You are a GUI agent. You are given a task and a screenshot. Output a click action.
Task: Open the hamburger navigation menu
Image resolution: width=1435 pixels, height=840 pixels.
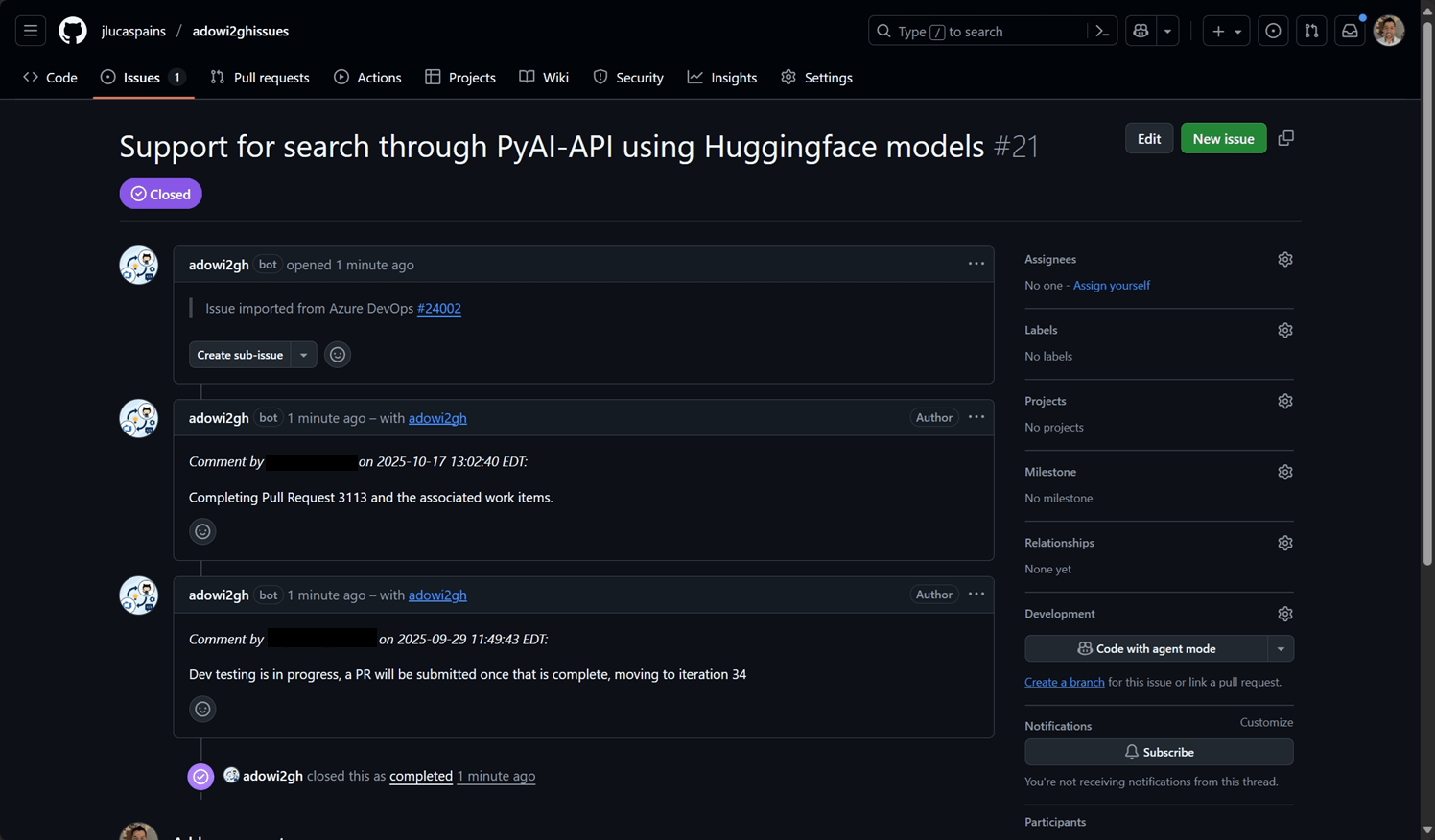[x=31, y=31]
